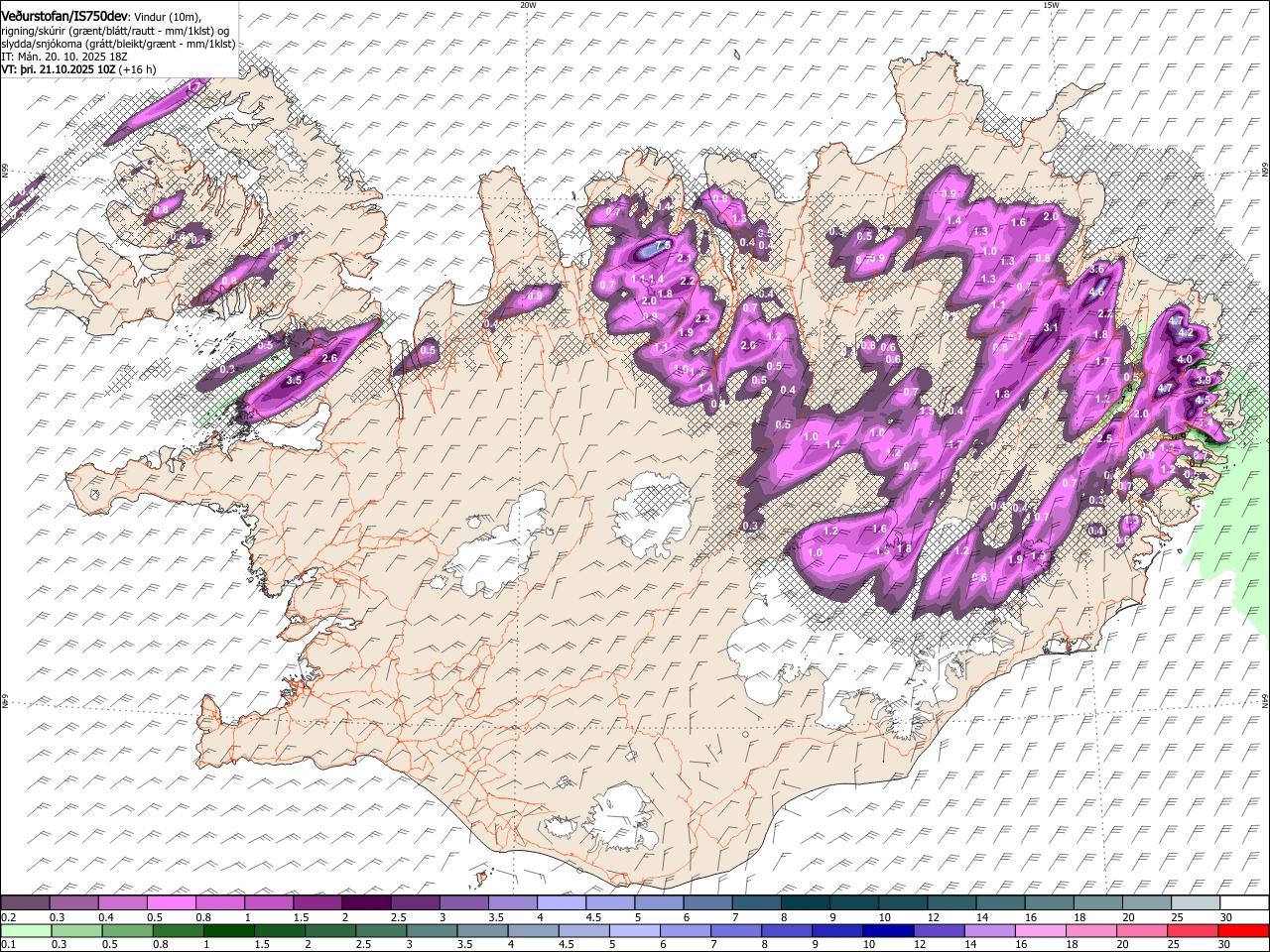Image resolution: width=1270 pixels, height=952 pixels.
Task: Pick the pink snow legend swatch at 0.5
Action: [172, 903]
